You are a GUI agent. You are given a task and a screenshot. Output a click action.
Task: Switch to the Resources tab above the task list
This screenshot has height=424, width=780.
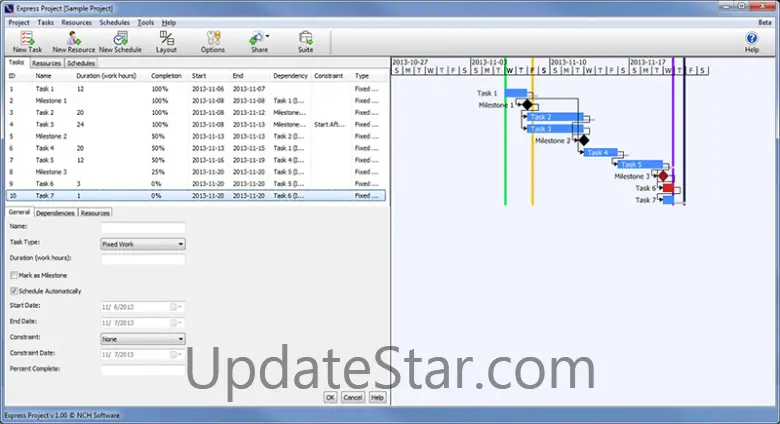click(46, 63)
